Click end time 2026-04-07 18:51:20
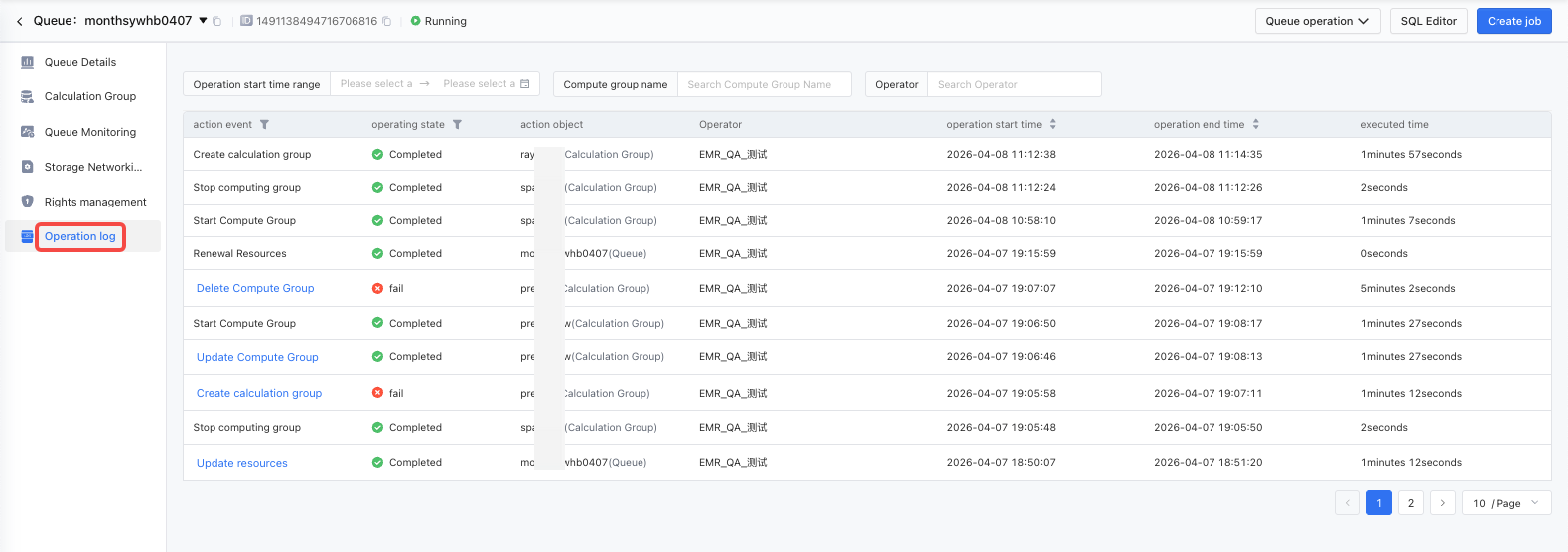Viewport: 1568px width, 552px height. [x=1209, y=463]
